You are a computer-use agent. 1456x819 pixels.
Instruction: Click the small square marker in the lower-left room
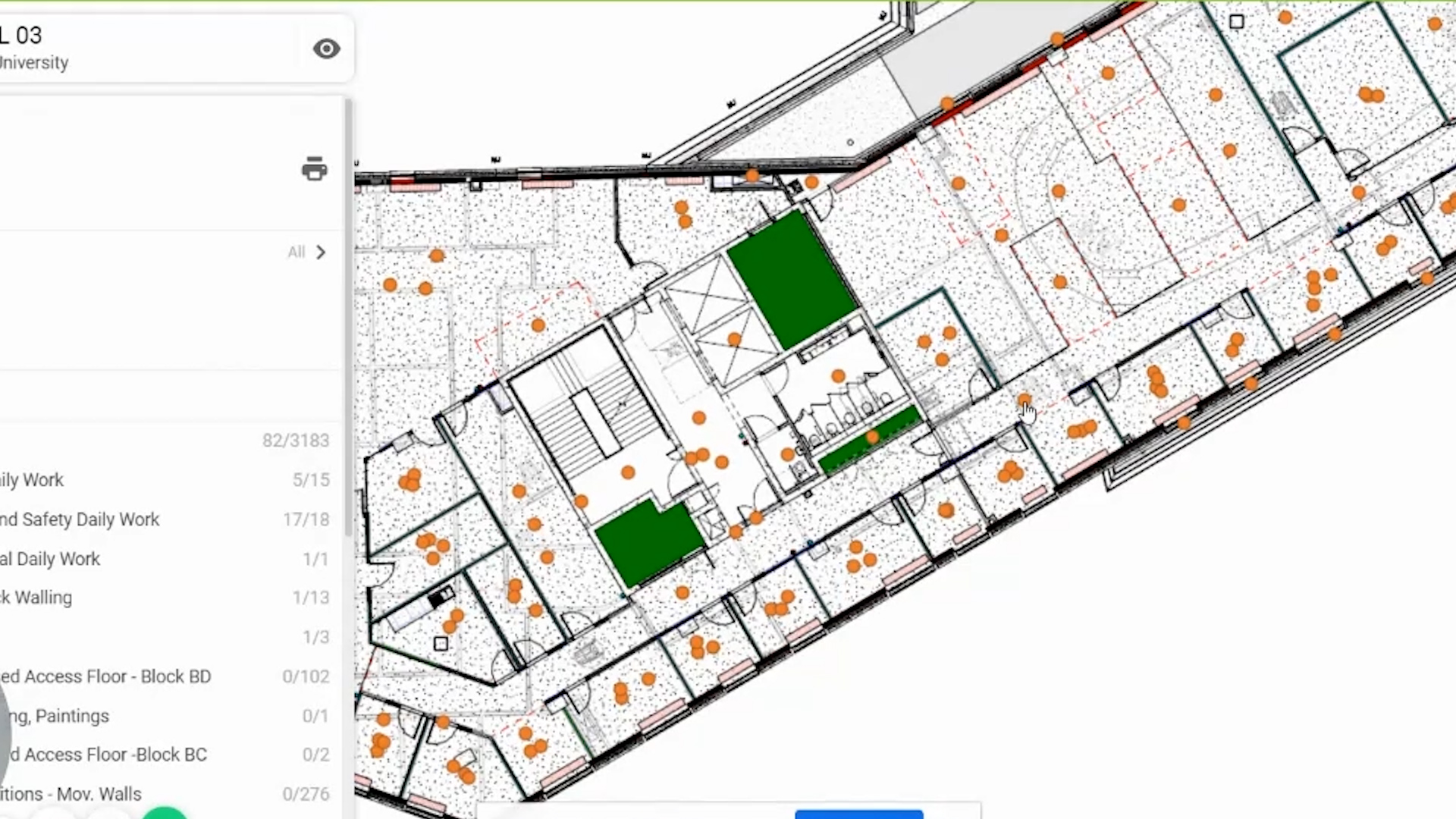click(441, 644)
